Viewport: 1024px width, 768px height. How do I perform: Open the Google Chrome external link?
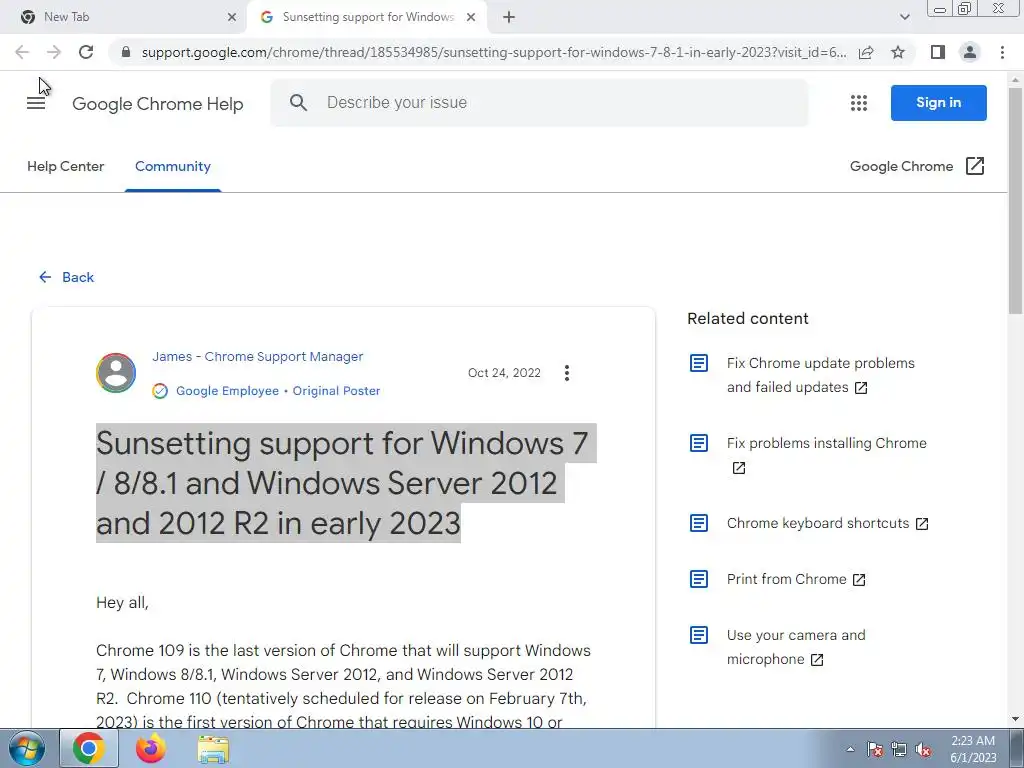pyautogui.click(x=917, y=167)
